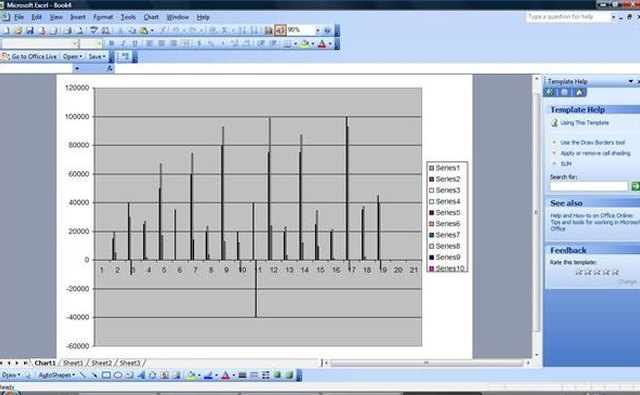Select the Oval drawing tool
The width and height of the screenshot is (640, 395).
pos(118,375)
